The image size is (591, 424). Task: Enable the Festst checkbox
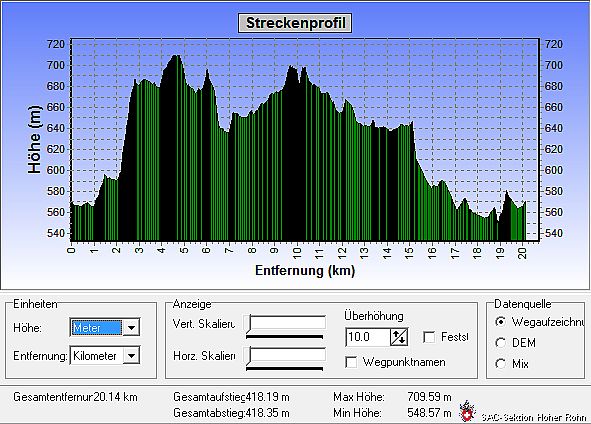(429, 337)
